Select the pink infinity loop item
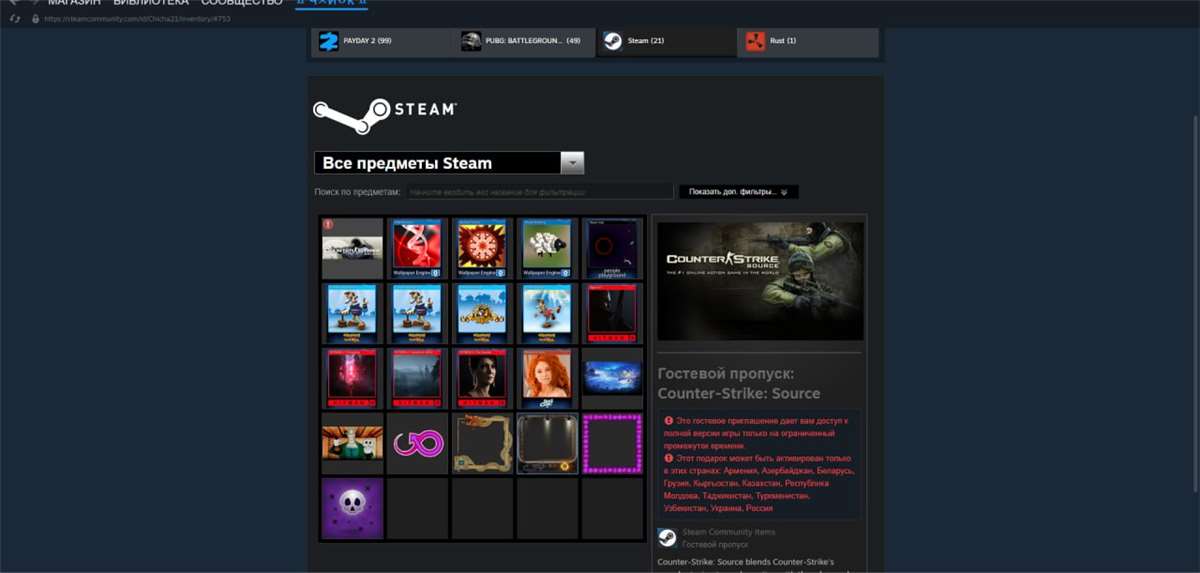This screenshot has height=573, width=1200. pyautogui.click(x=417, y=442)
